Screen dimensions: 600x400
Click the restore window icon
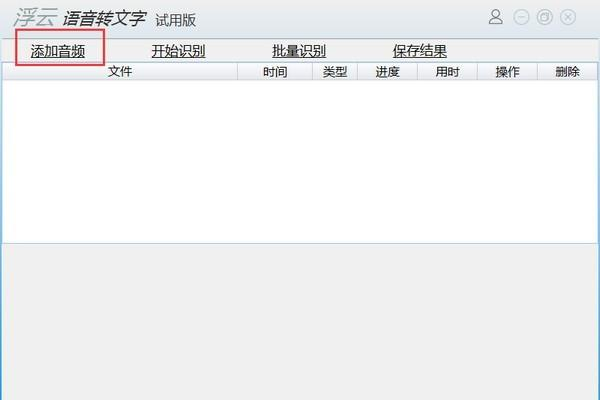point(545,17)
